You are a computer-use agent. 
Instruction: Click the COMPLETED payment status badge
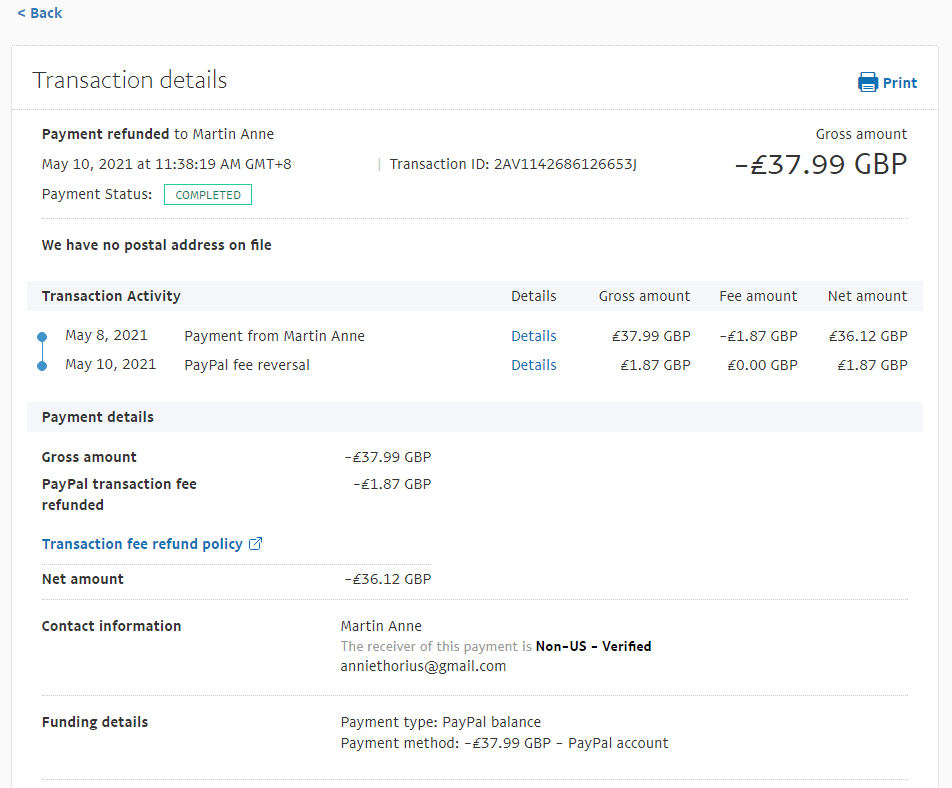point(208,195)
